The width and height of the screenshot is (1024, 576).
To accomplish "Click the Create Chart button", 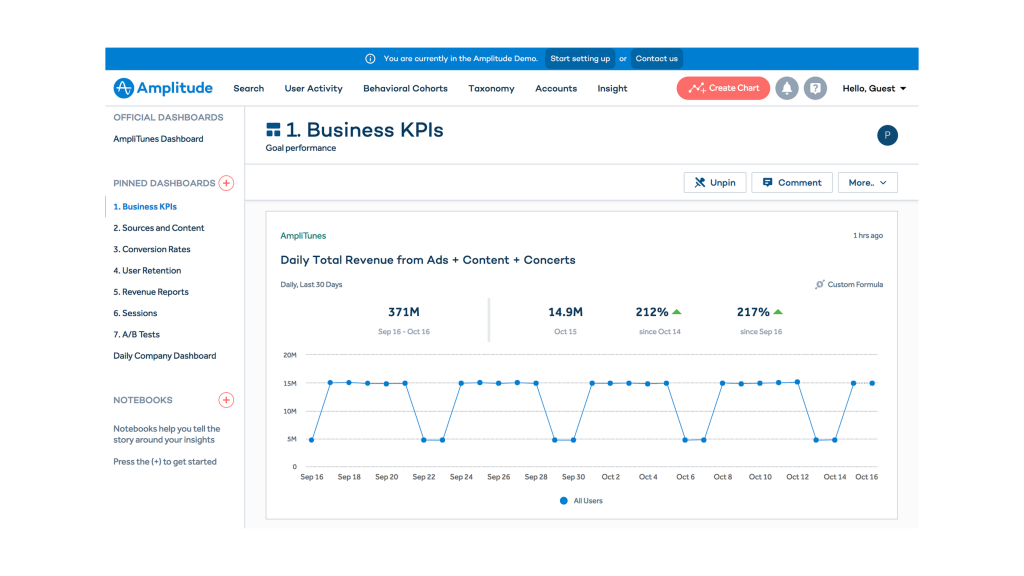I will 723,88.
